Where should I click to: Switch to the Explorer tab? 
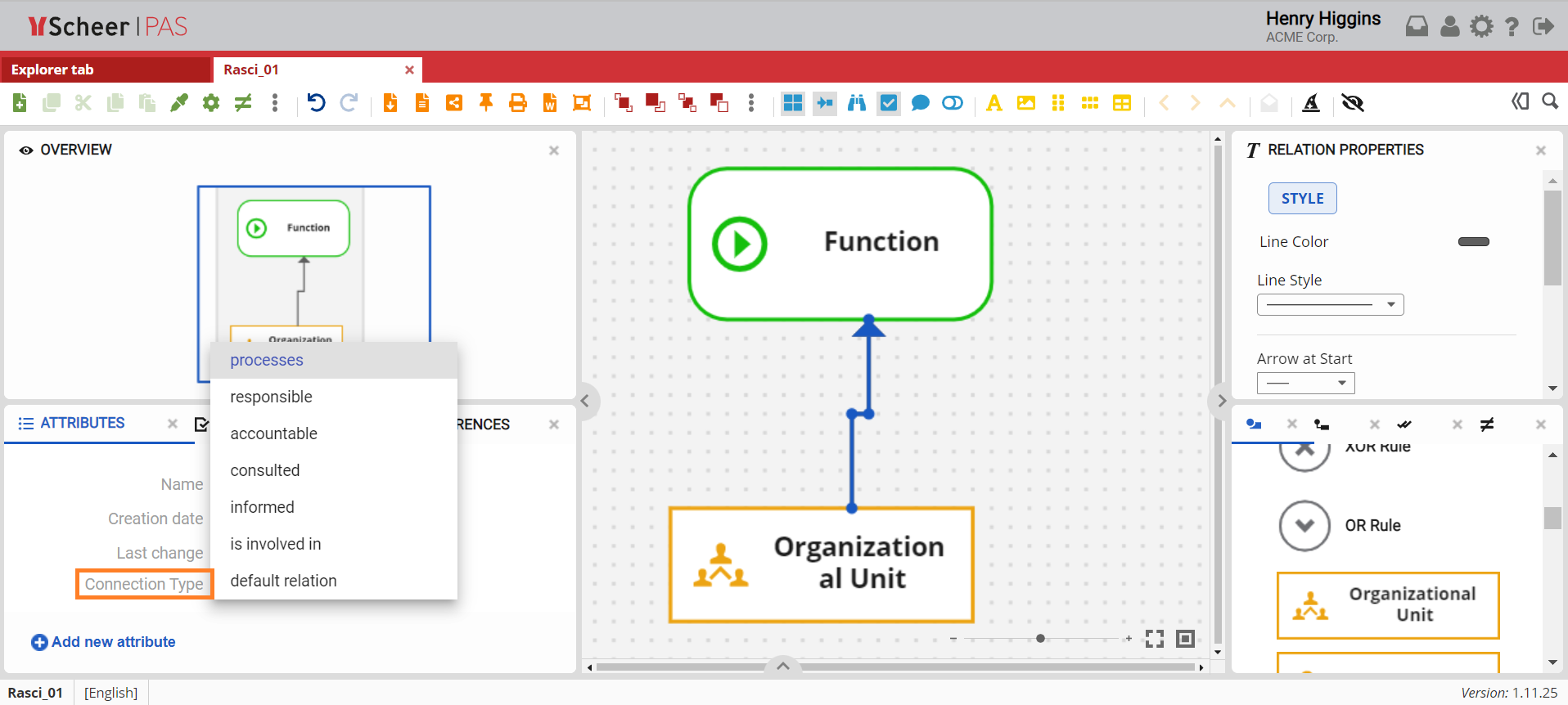[106, 70]
